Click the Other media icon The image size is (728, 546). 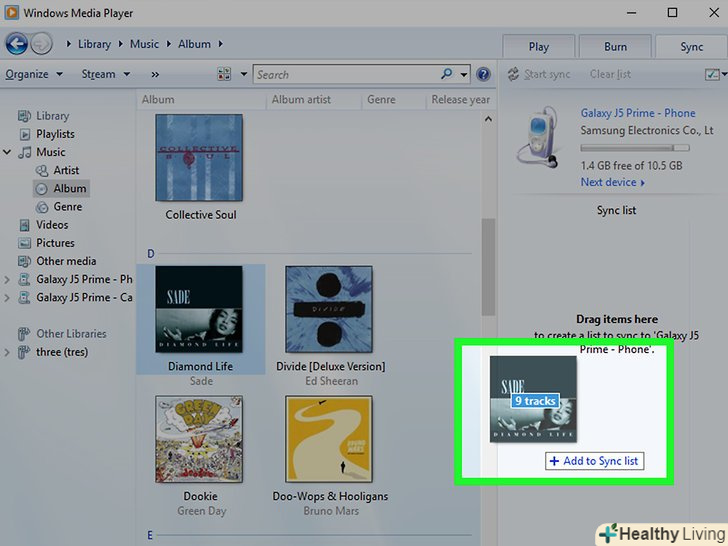(24, 261)
